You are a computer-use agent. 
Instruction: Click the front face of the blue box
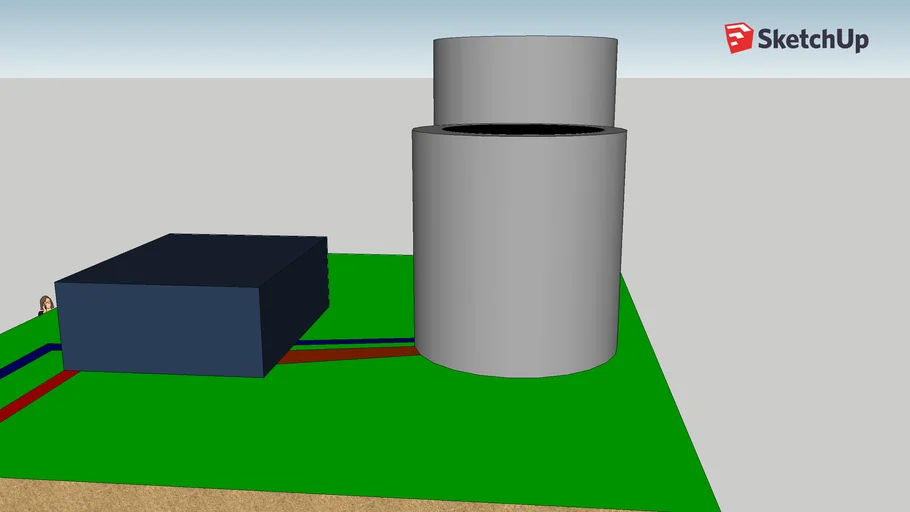coord(160,328)
